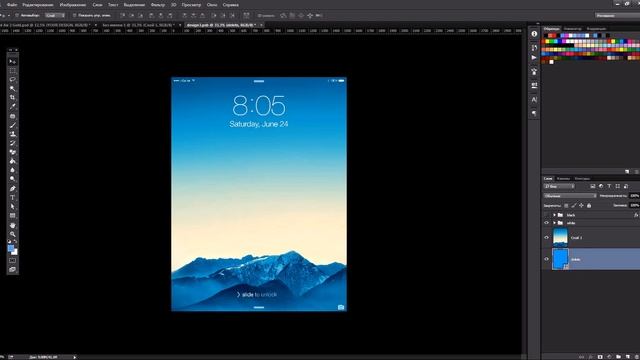Open the 3D menu
This screenshot has height=360, width=640.
tap(173, 5)
